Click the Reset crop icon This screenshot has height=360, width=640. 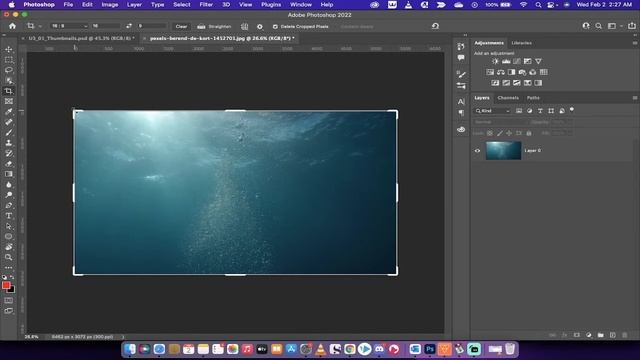tap(435, 26)
